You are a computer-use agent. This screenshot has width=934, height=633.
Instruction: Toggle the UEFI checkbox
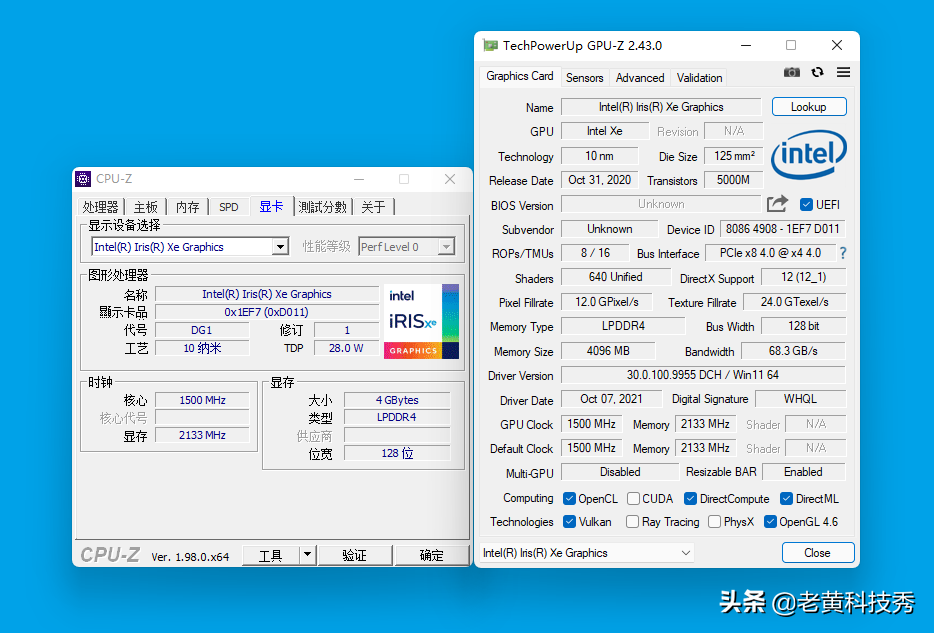[x=807, y=205]
